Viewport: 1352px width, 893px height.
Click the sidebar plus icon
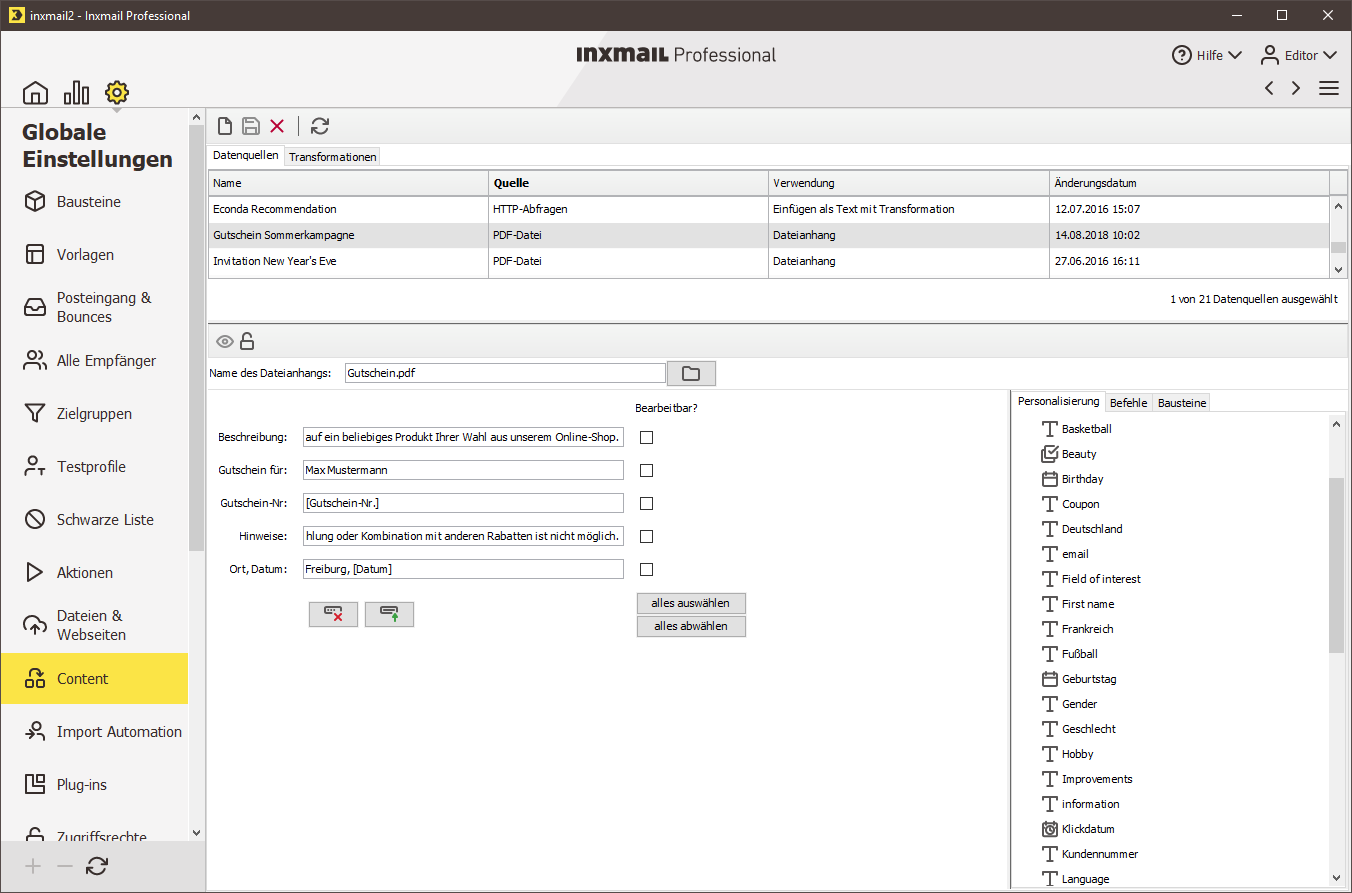pos(33,867)
